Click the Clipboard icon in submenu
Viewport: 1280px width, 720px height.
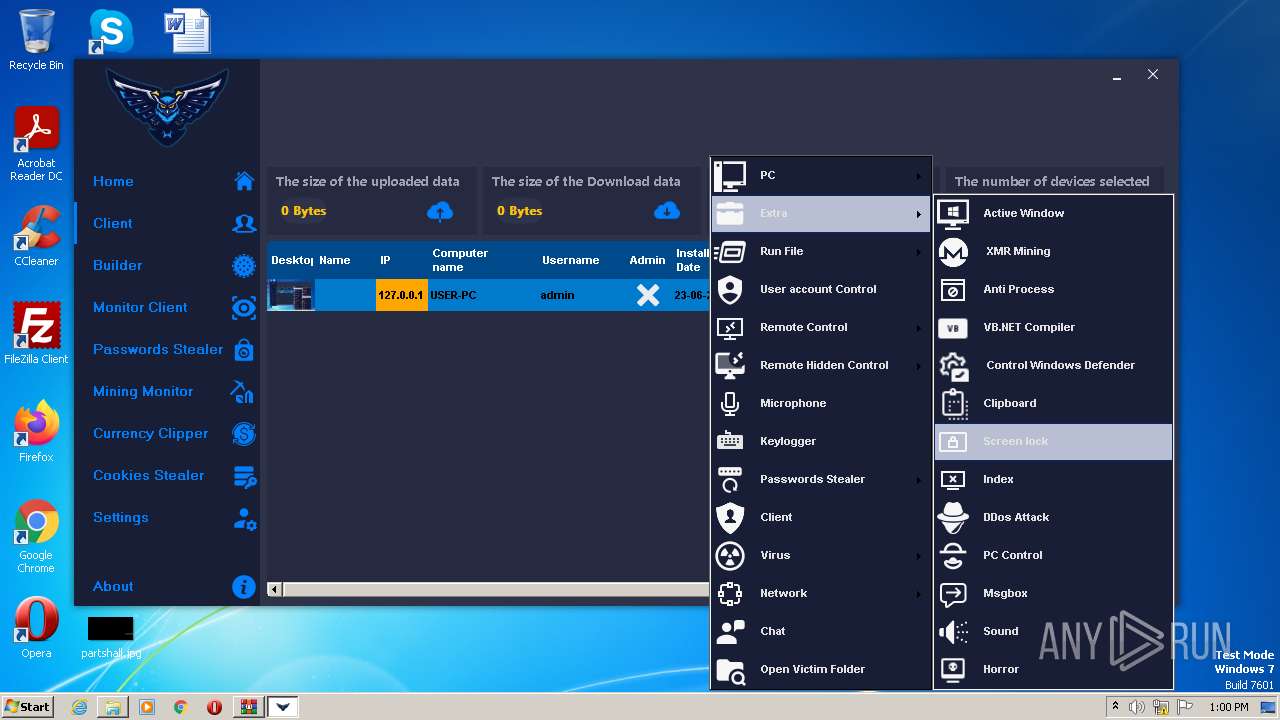[x=954, y=403]
